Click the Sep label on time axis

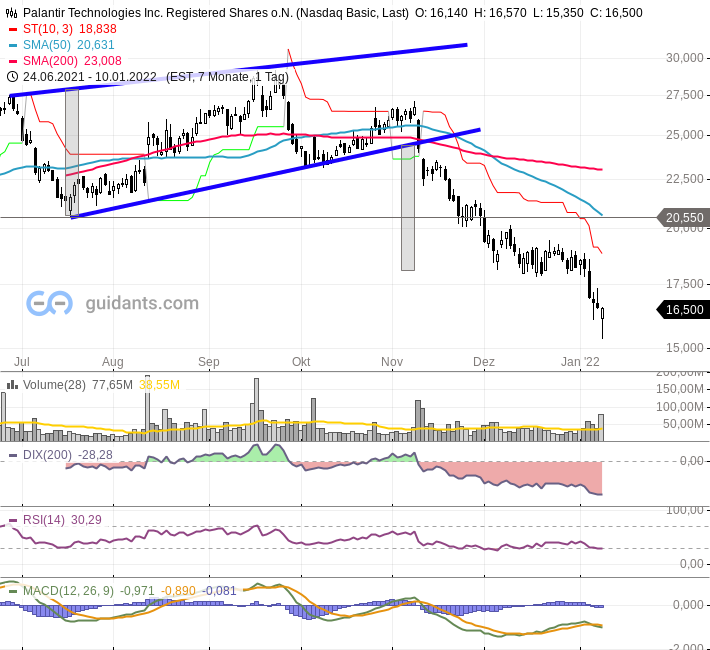[209, 361]
